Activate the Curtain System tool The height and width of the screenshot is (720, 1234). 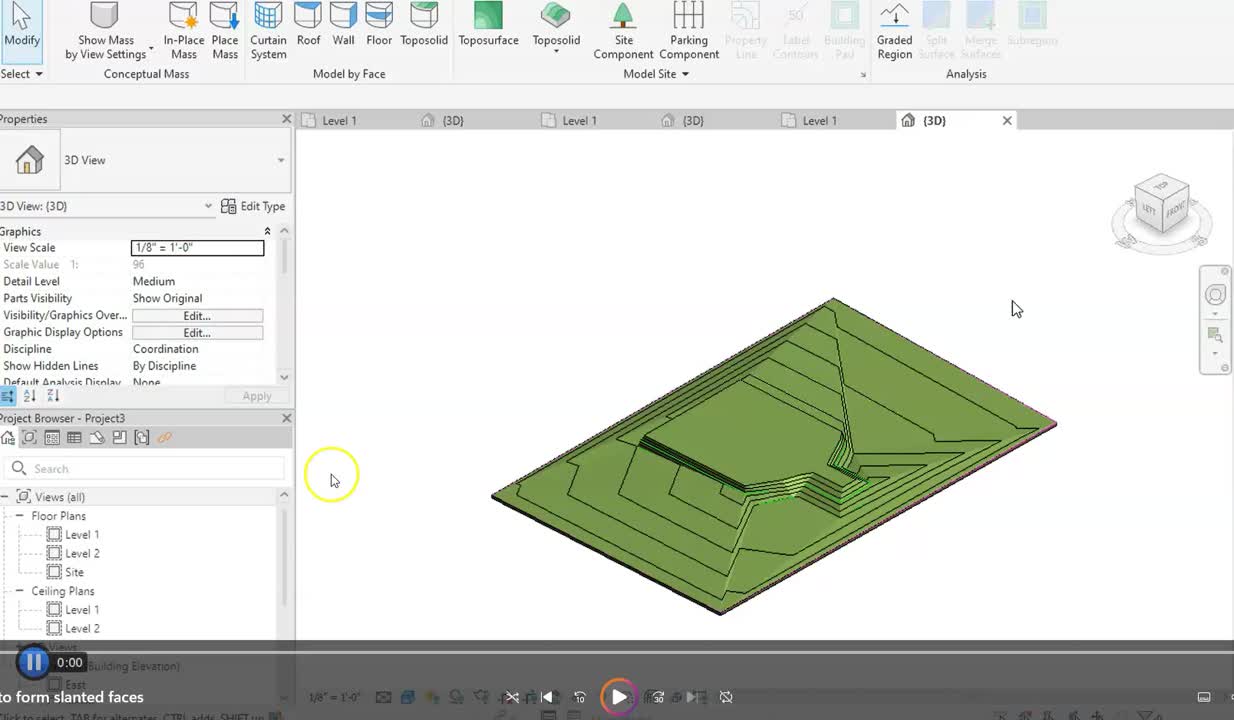267,32
